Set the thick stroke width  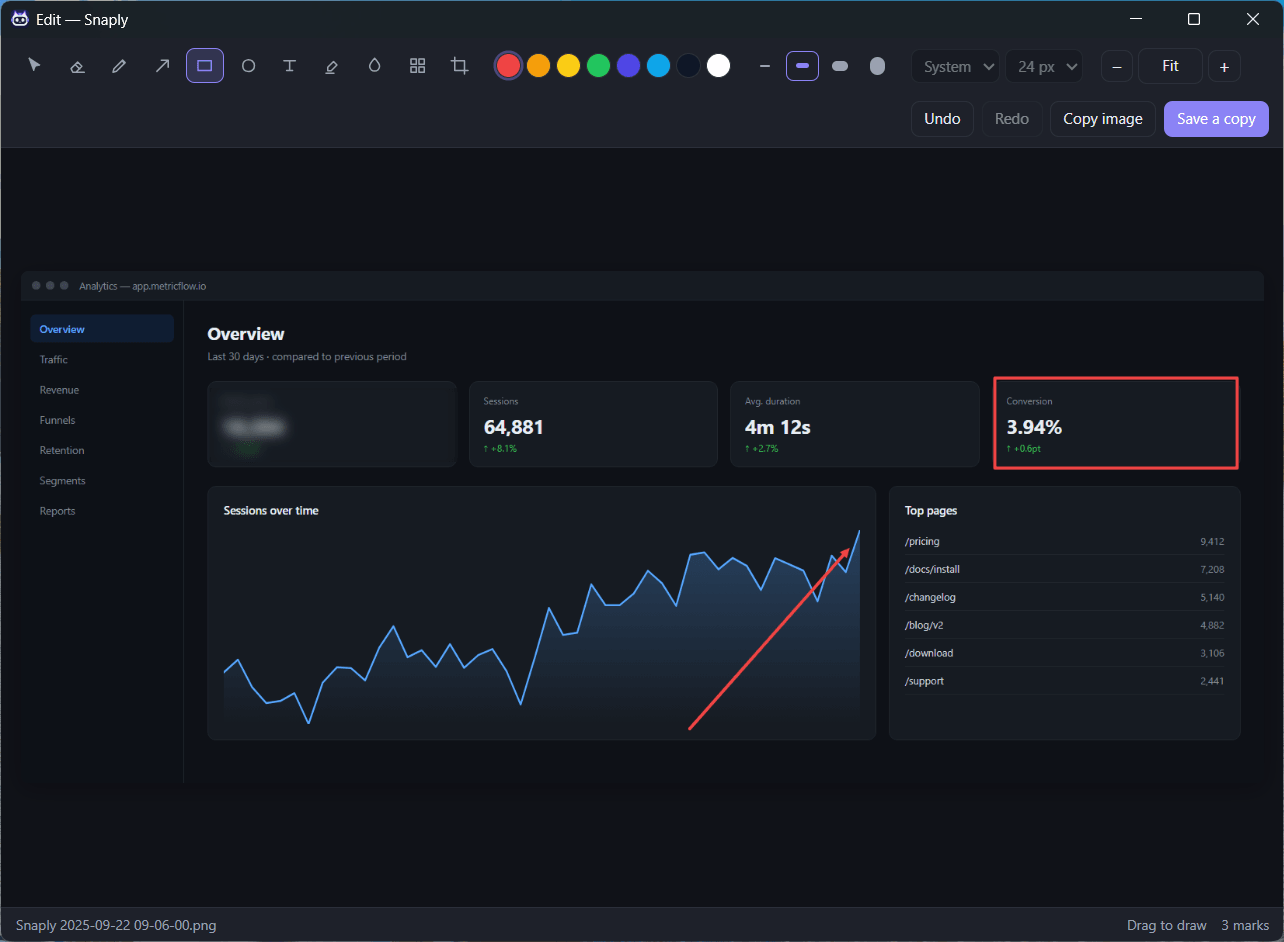pyautogui.click(x=840, y=66)
